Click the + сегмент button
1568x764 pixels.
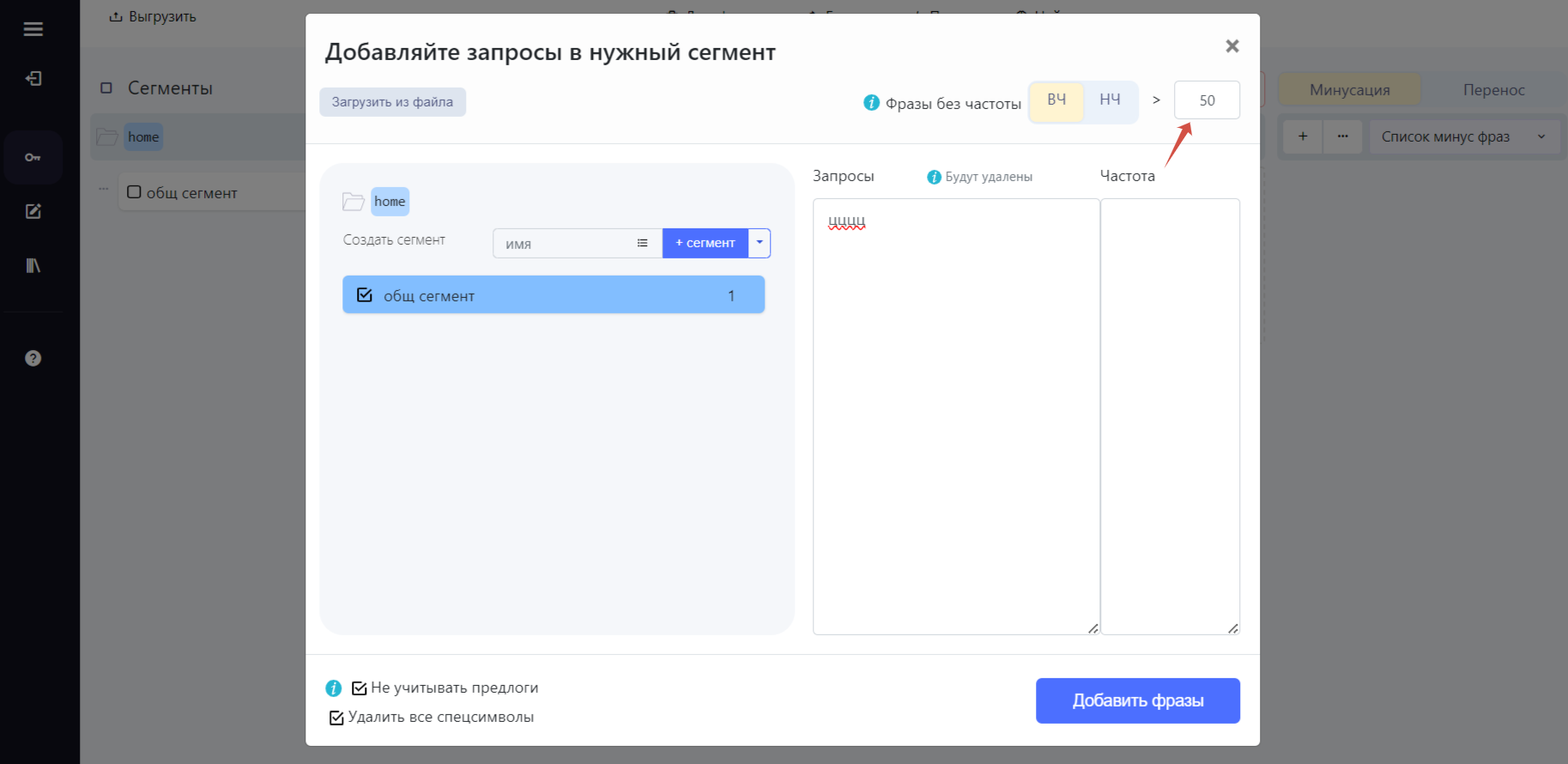[x=705, y=243]
